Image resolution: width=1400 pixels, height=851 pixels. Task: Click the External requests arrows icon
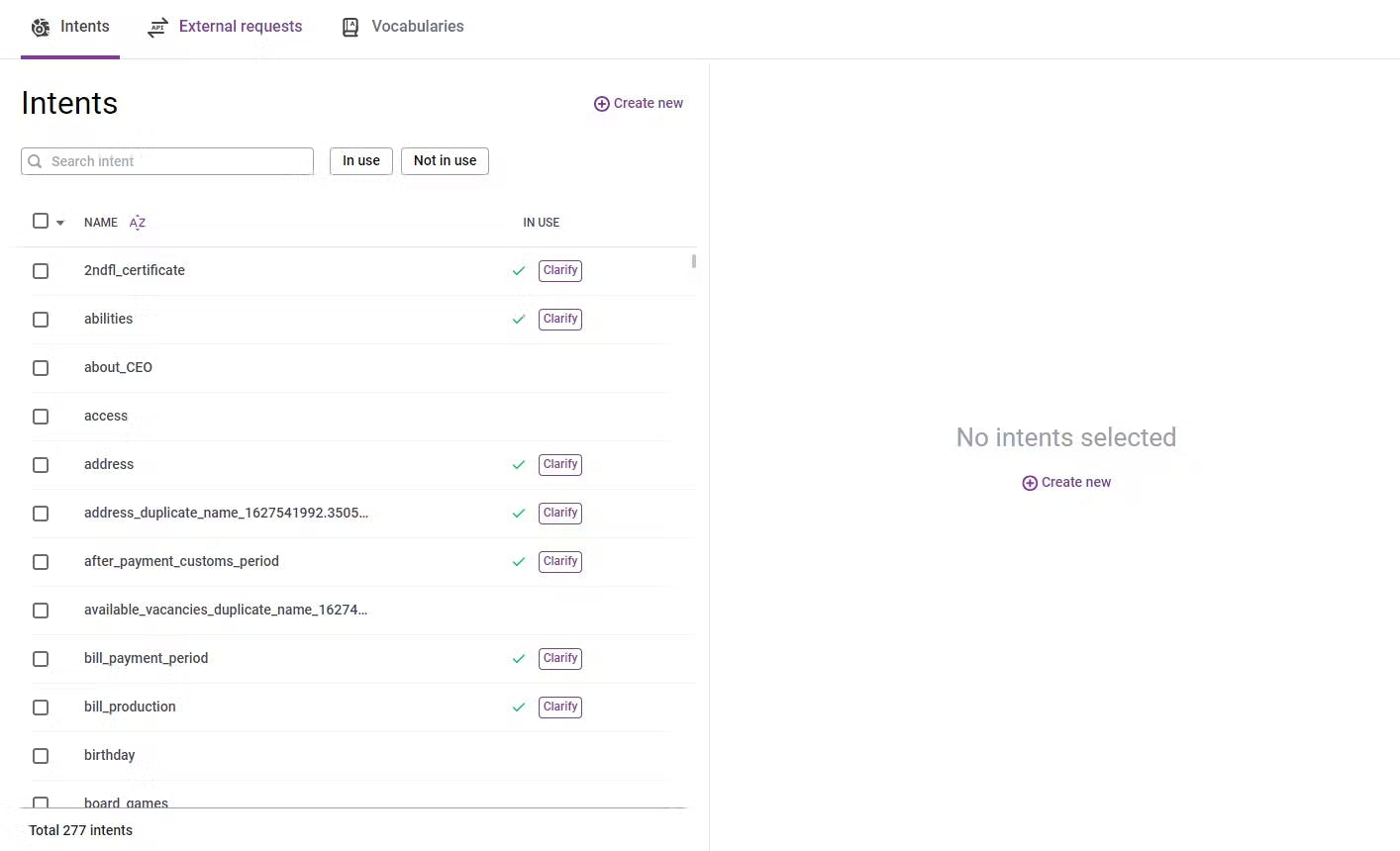(x=157, y=28)
